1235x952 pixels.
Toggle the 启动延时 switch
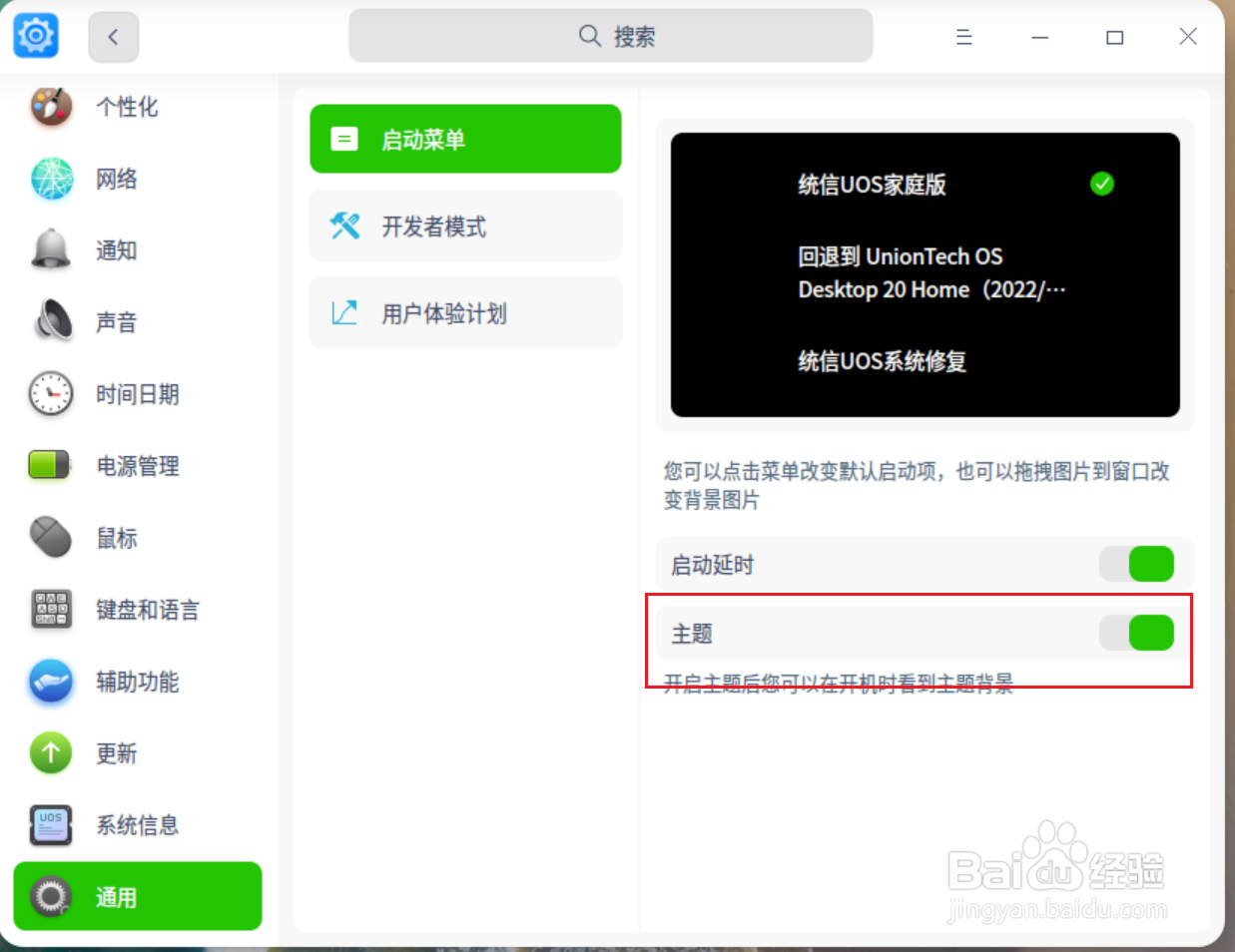1136,564
